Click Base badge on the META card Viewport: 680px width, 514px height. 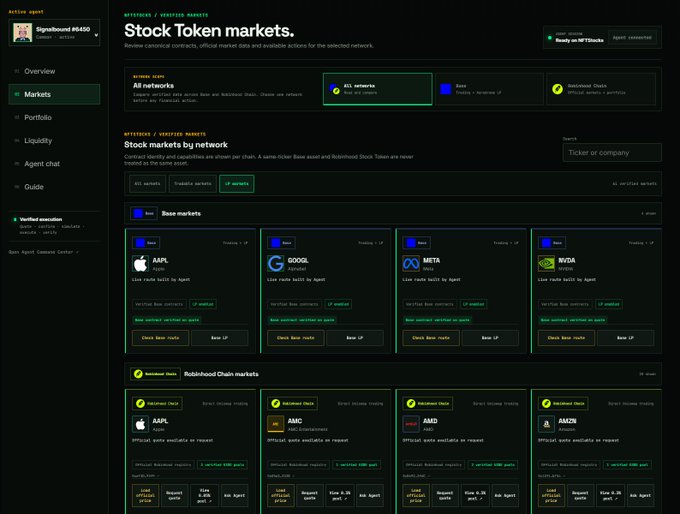pyautogui.click(x=417, y=243)
